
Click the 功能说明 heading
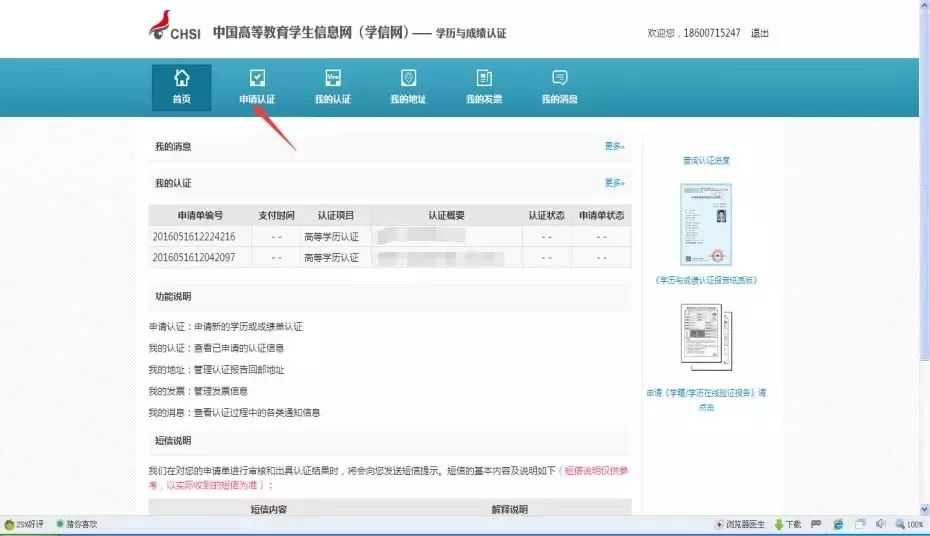[x=173, y=296]
